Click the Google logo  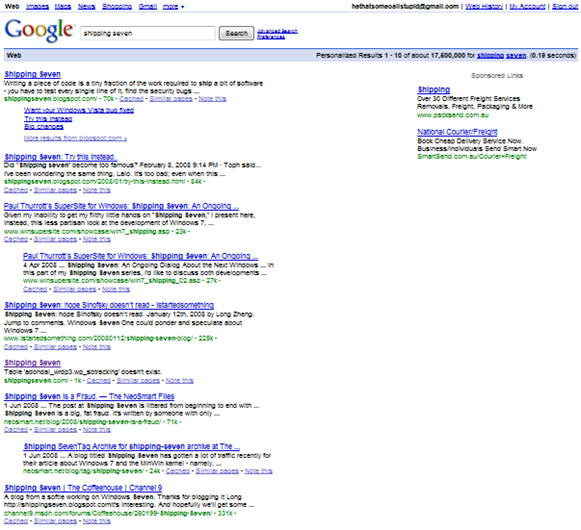point(39,30)
